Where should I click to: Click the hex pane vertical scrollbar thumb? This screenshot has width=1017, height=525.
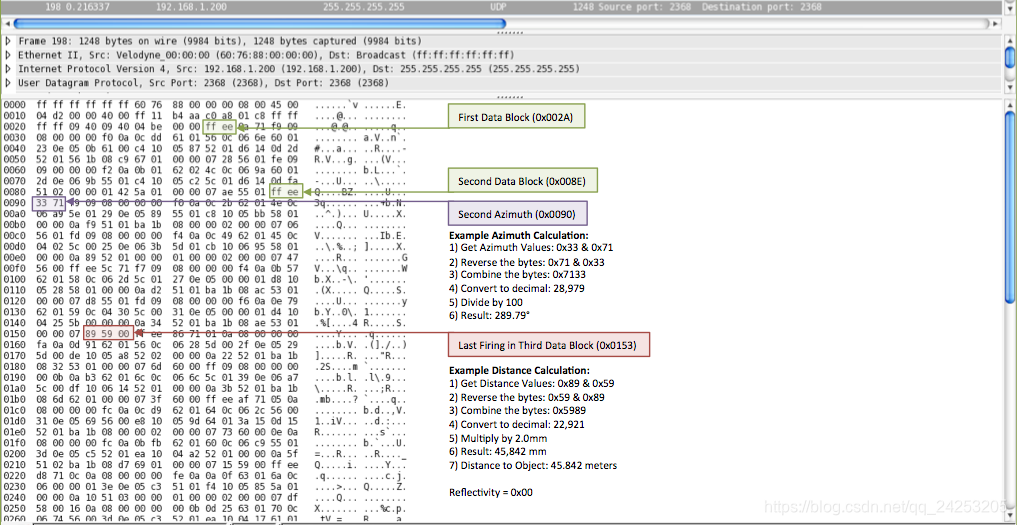[1010, 206]
